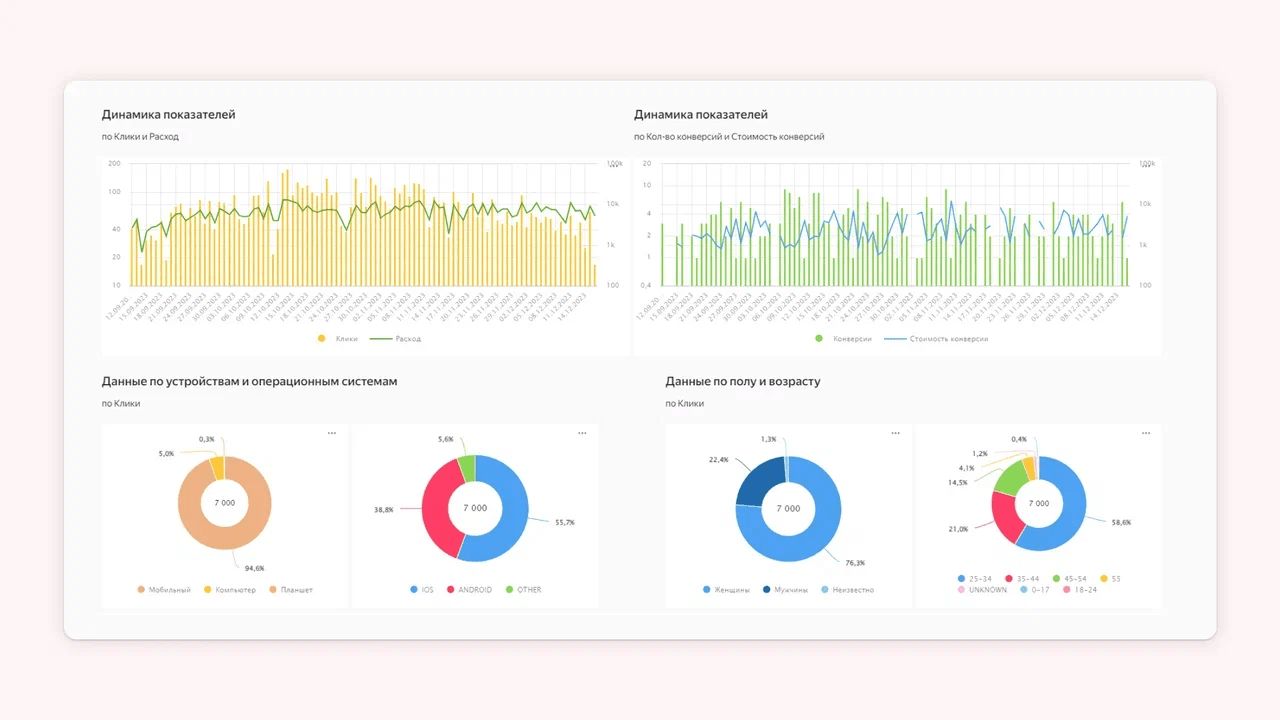Toggle the OTHER legend entry
This screenshot has height=720, width=1280.
pyautogui.click(x=523, y=590)
